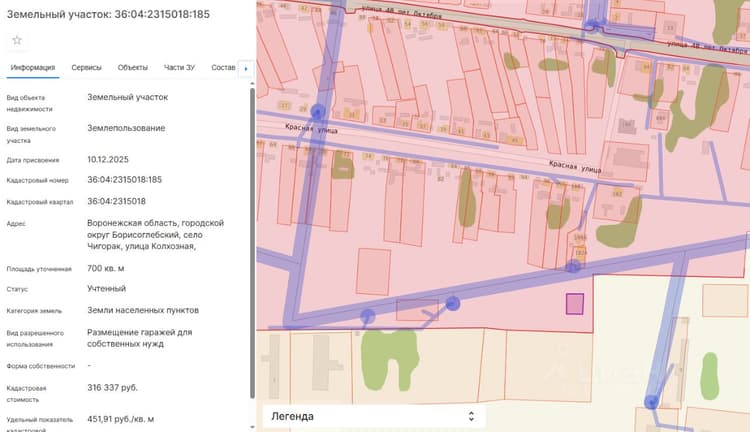Select the Части ЗУ tab
This screenshot has height=432, width=750.
pyautogui.click(x=179, y=67)
